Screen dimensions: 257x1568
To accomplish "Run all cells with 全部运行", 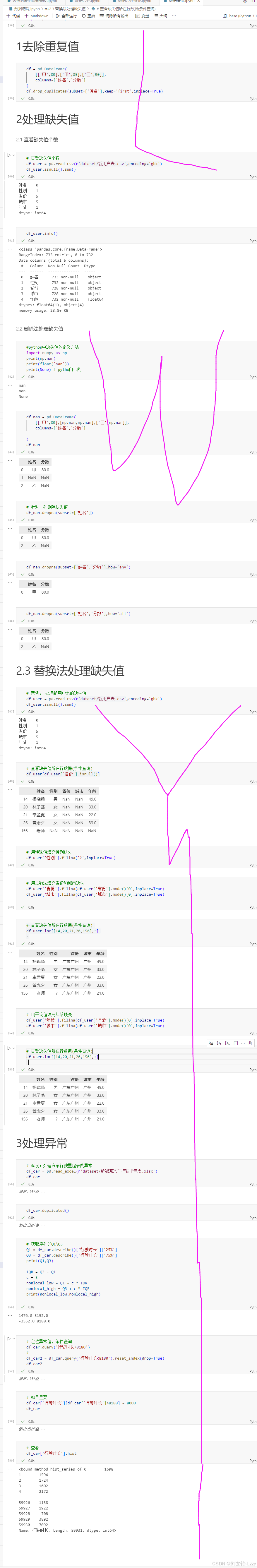I will pyautogui.click(x=66, y=16).
